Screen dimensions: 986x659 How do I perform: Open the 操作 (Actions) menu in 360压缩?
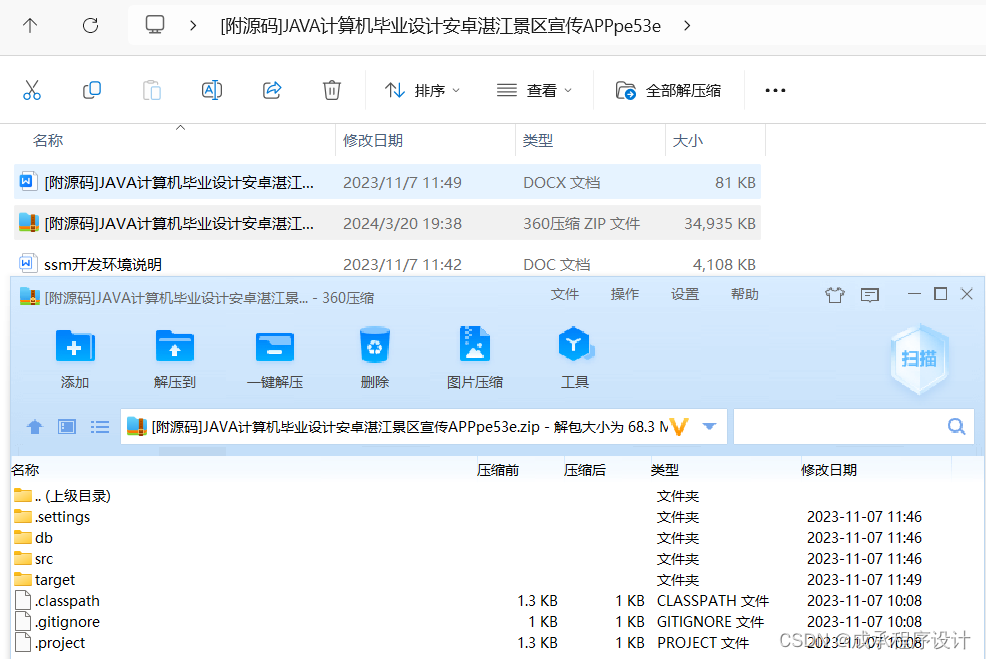[x=624, y=294]
